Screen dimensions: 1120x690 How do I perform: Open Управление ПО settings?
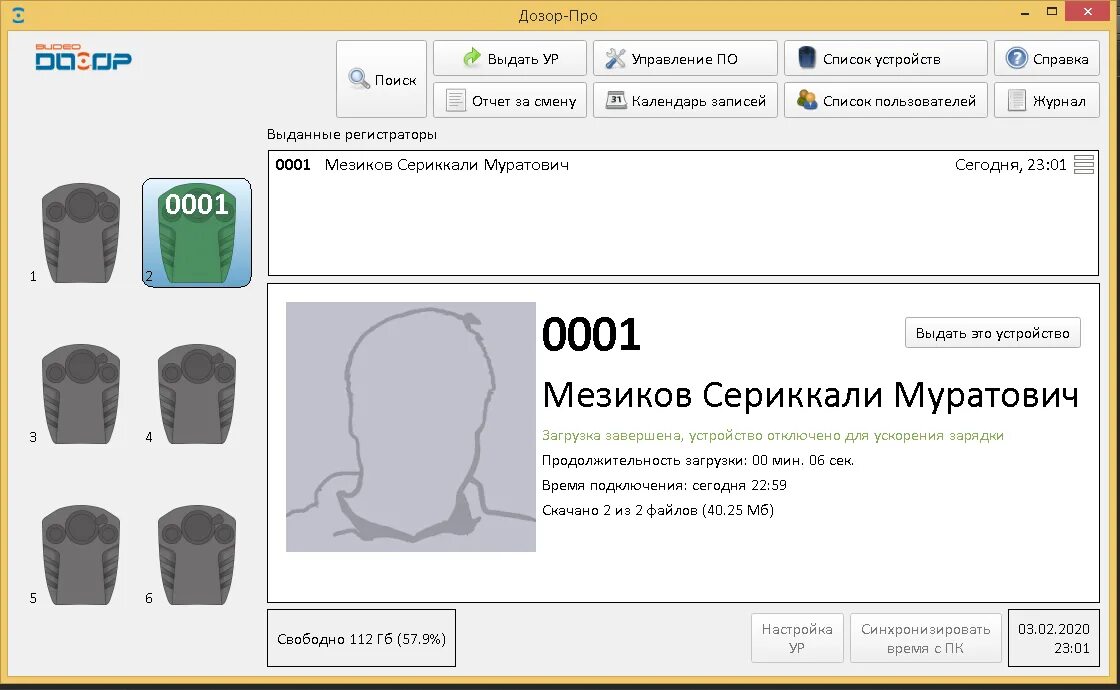coord(685,59)
